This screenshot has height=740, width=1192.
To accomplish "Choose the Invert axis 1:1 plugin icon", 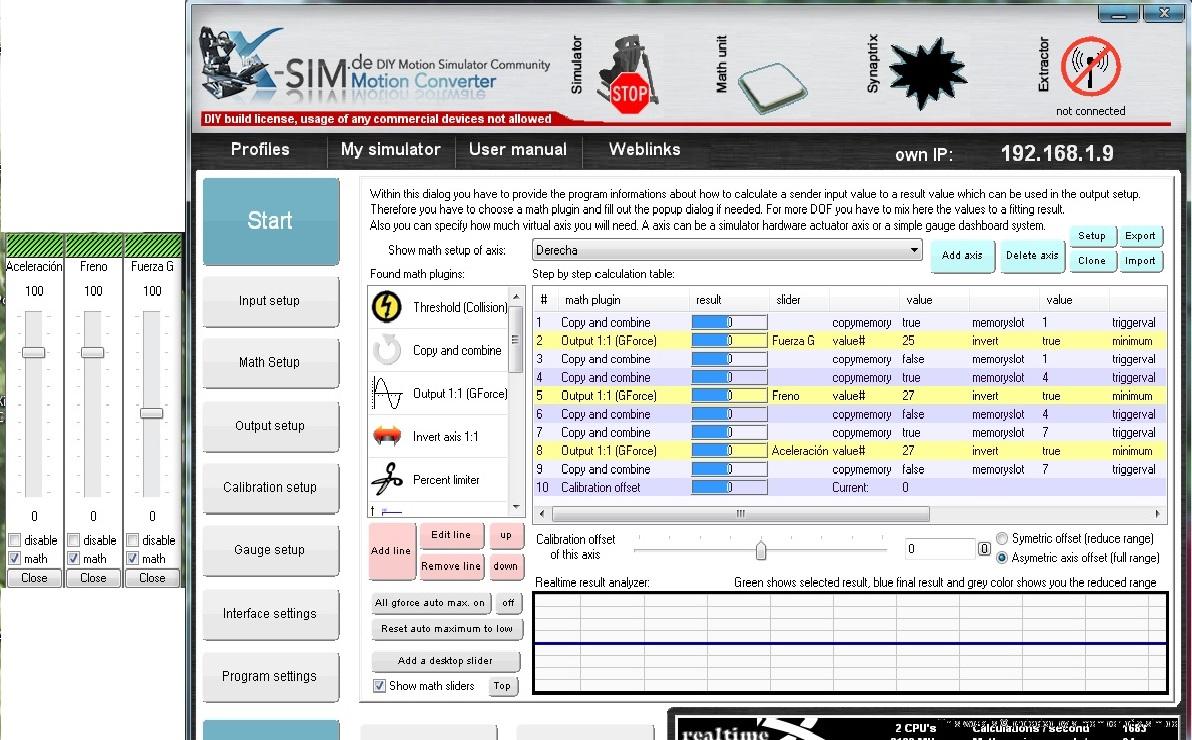I will (387, 437).
